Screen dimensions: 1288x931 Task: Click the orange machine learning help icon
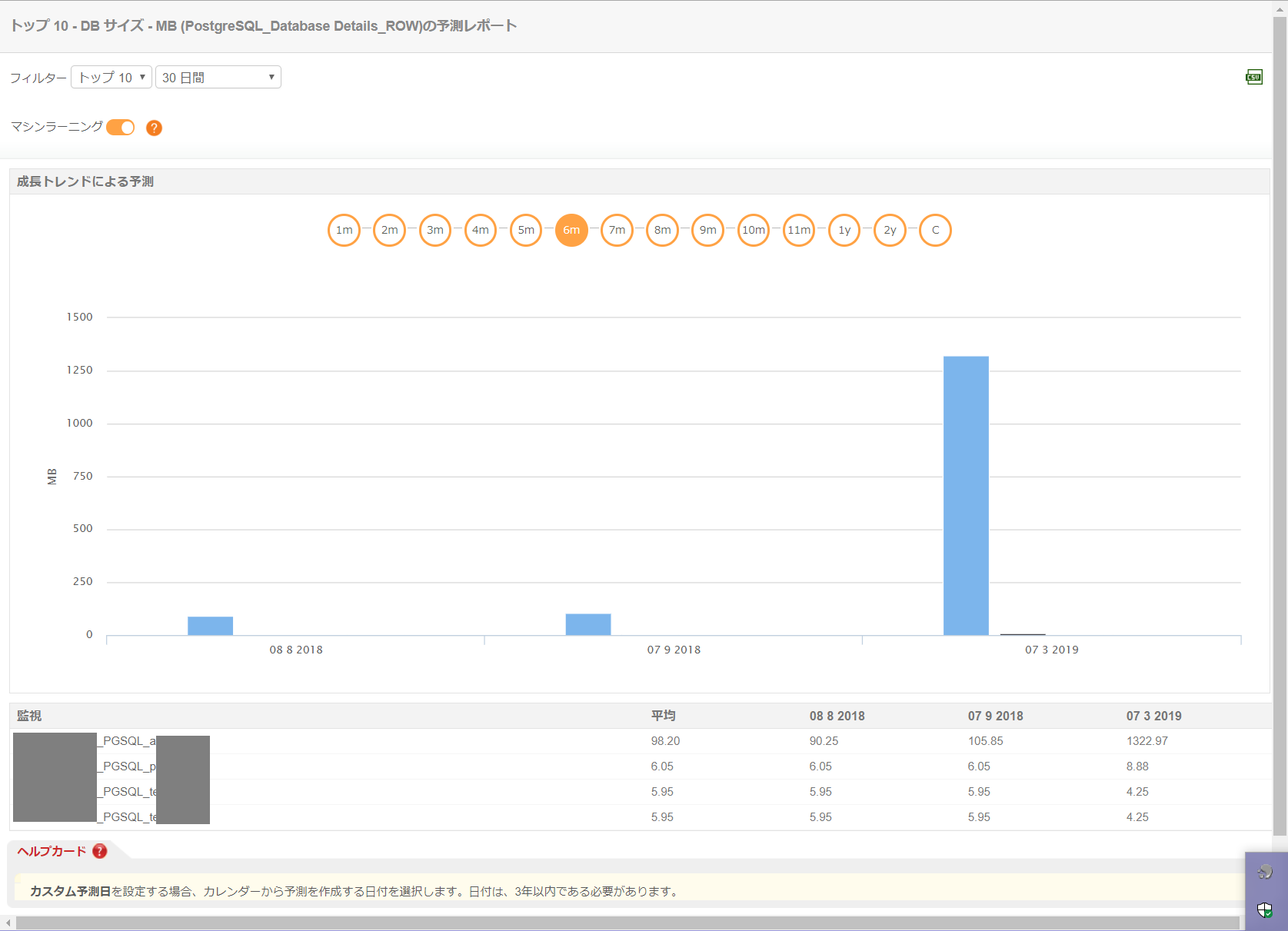tap(154, 128)
